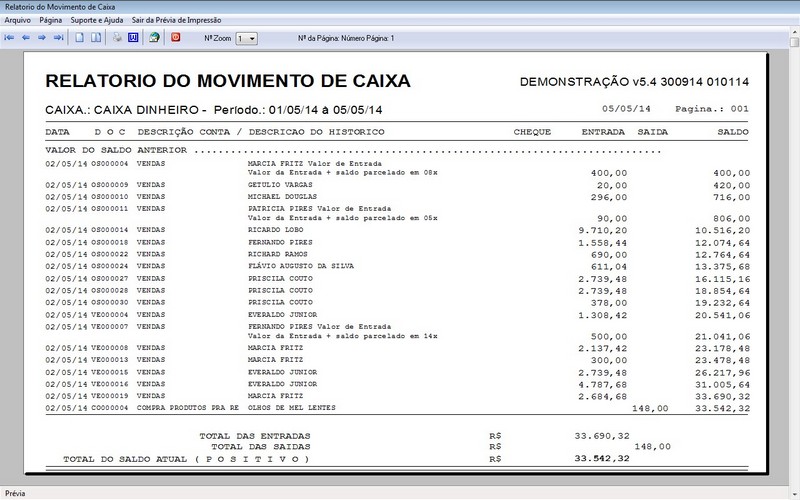This screenshot has height=500, width=800.
Task: Click TOTAL DAS SAIDAS label
Action: pyautogui.click(x=261, y=447)
